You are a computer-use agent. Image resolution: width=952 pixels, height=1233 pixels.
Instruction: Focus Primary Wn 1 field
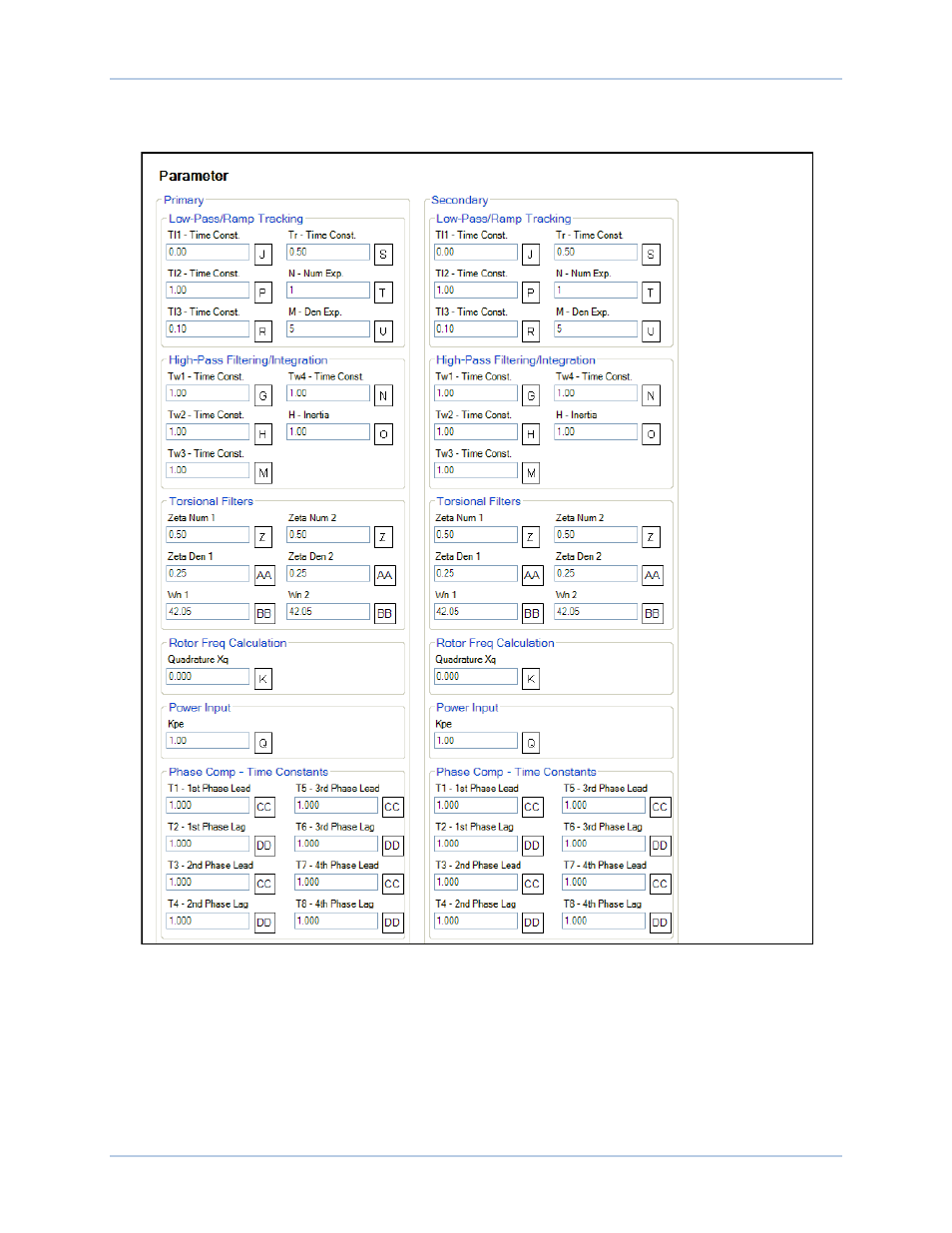[x=208, y=612]
